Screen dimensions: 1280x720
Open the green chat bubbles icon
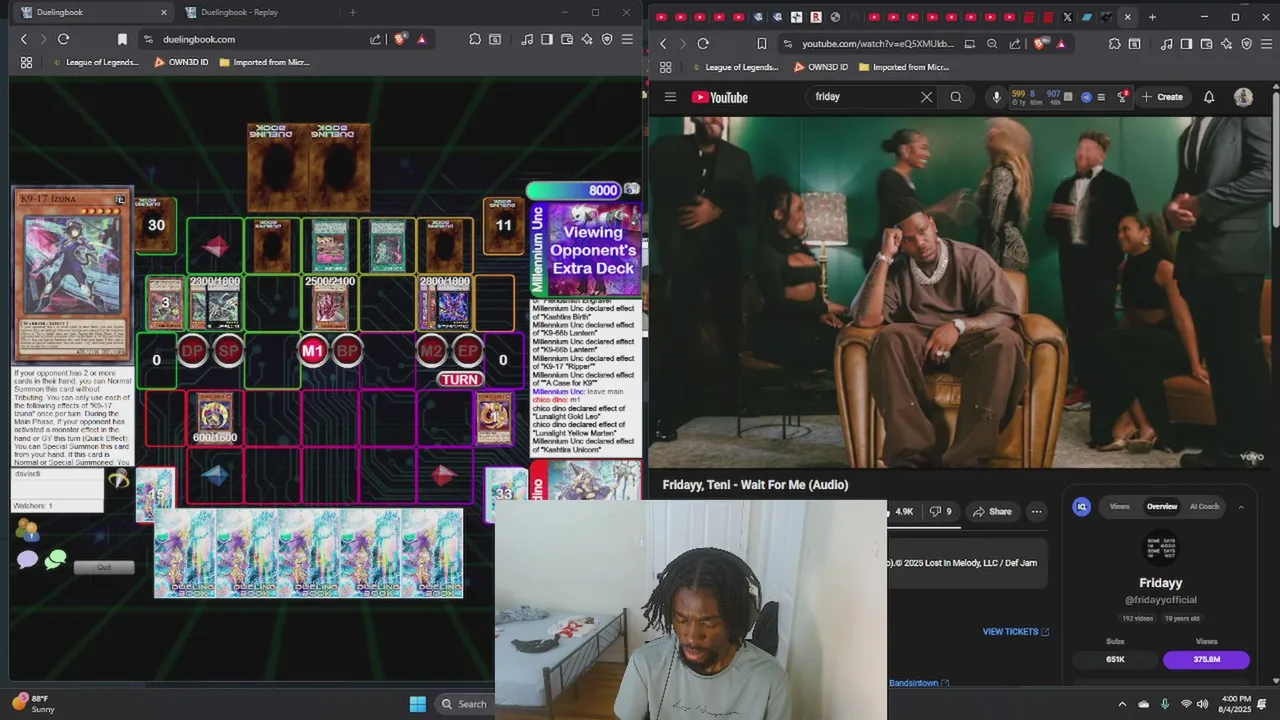[55, 560]
